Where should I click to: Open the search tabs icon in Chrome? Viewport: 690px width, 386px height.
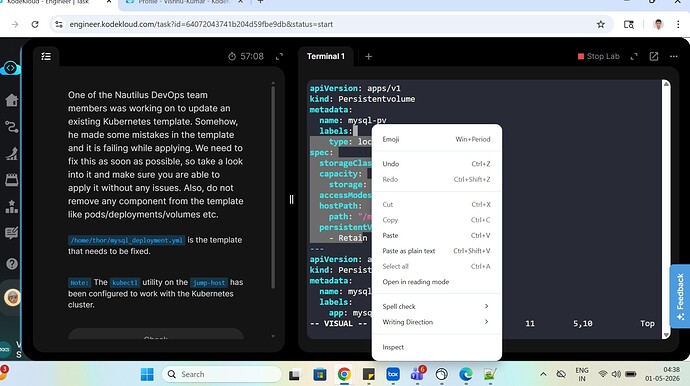[x=629, y=24]
